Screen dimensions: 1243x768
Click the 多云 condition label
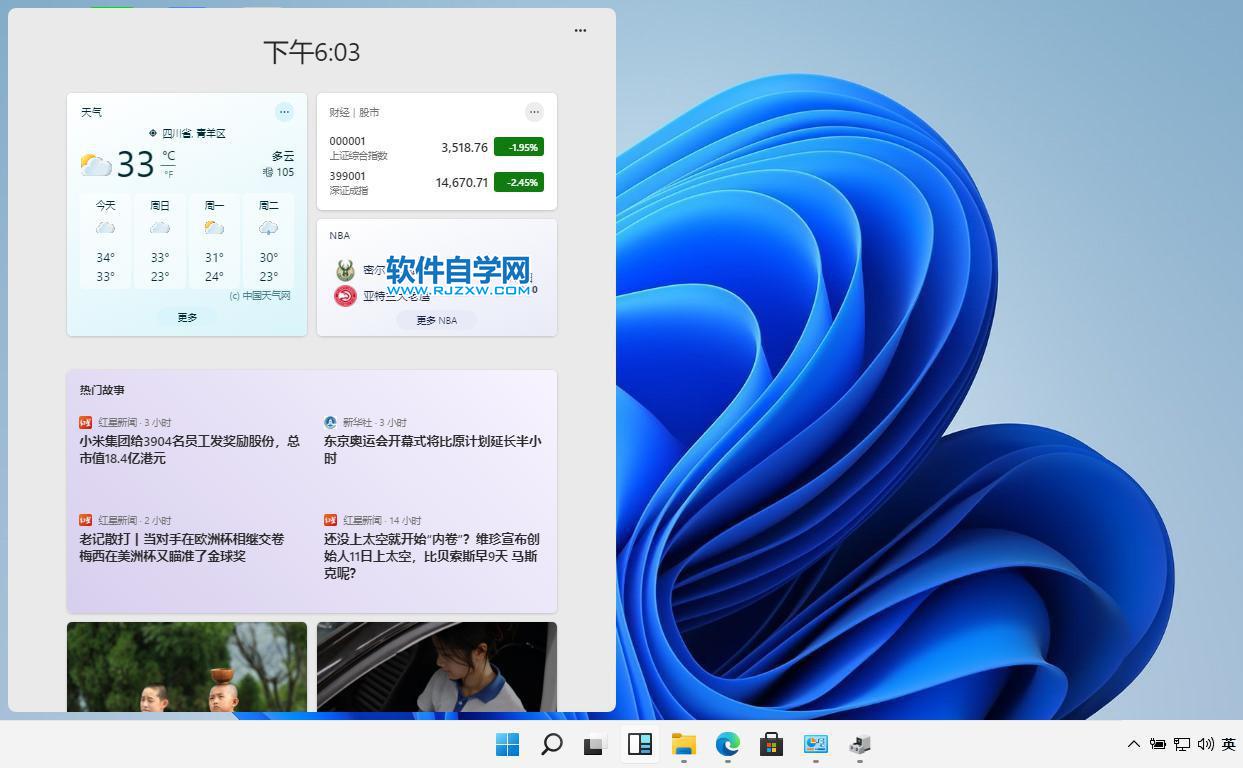(x=283, y=156)
